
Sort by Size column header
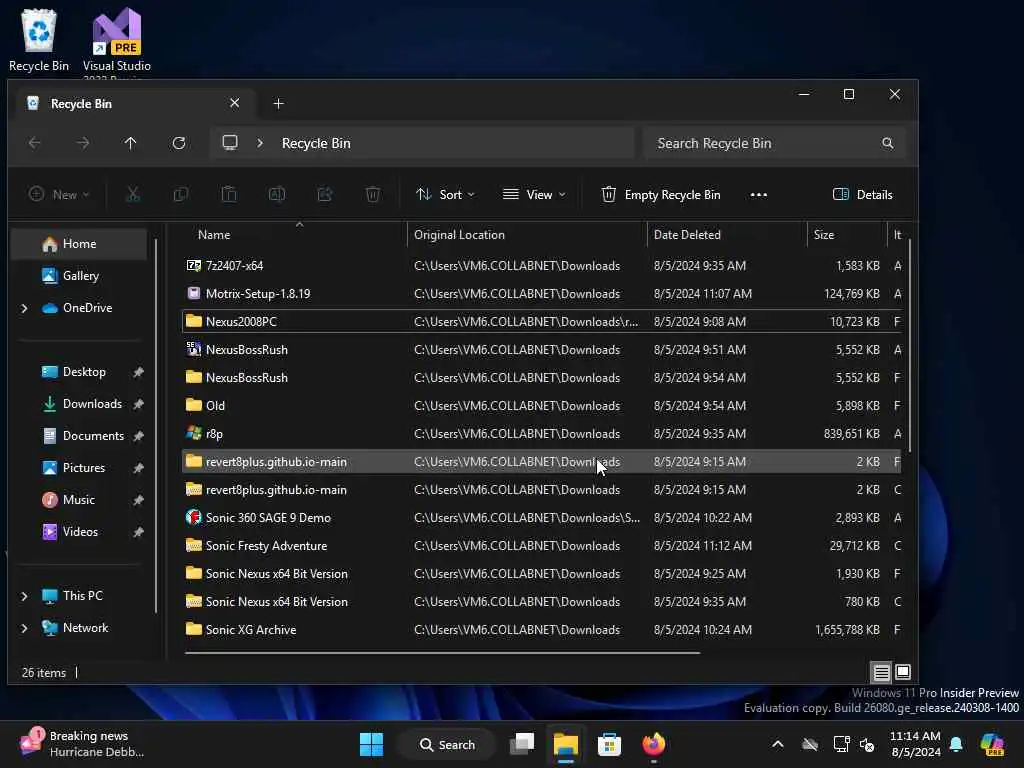(846, 234)
